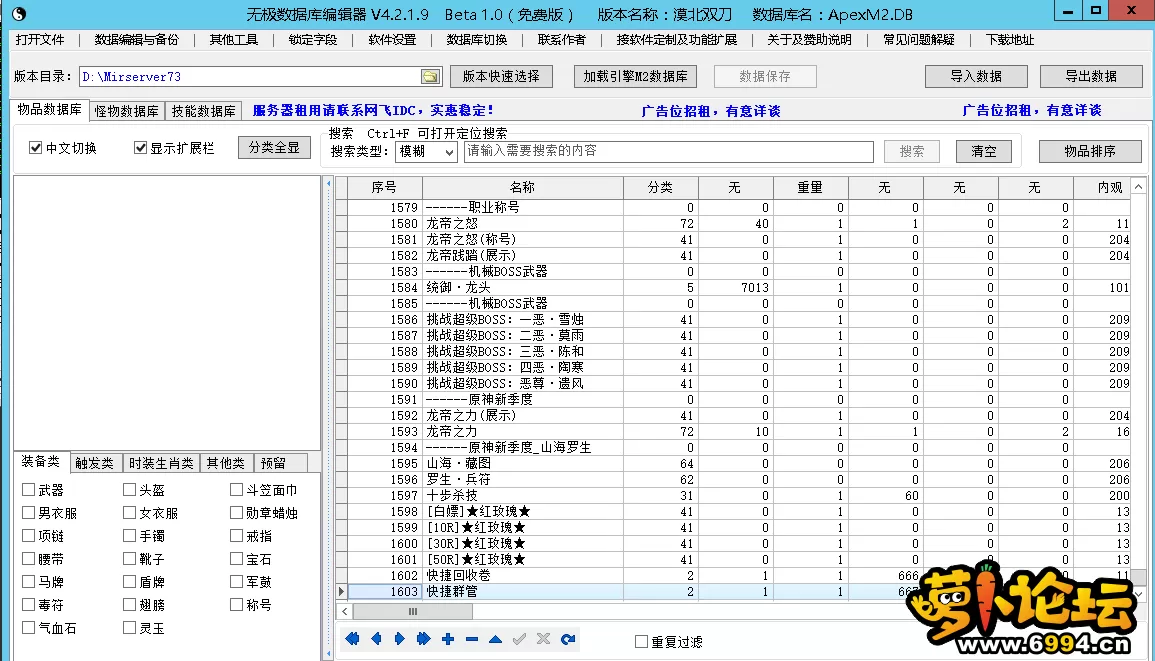Check the 翅膀 category checkbox
The image size is (1155, 661).
(130, 604)
